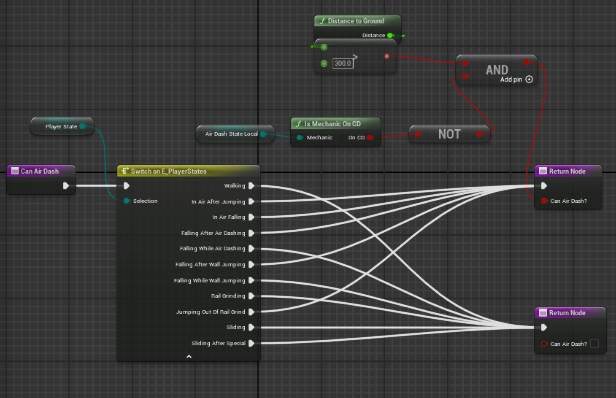Click the Sliding After Special output pin
This screenshot has width=616, height=398.
pos(251,343)
